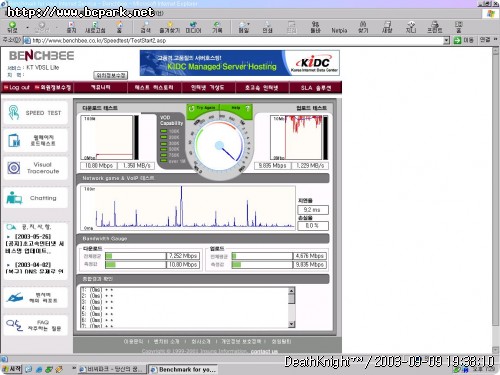The width and height of the screenshot is (500, 375).
Task: Open the web page load test sidebar item
Action: [x=35, y=140]
